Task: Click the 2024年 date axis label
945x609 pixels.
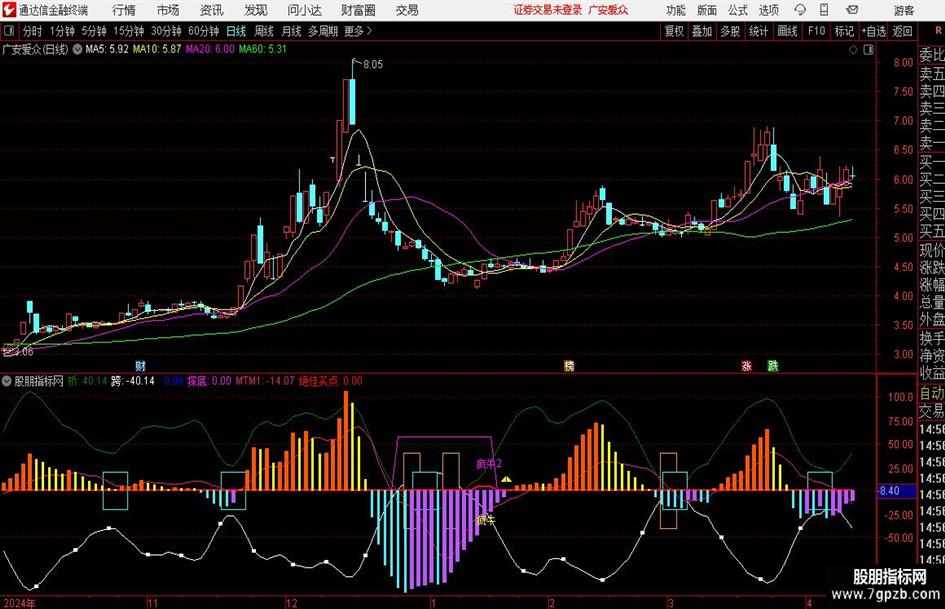Action: tap(19, 603)
